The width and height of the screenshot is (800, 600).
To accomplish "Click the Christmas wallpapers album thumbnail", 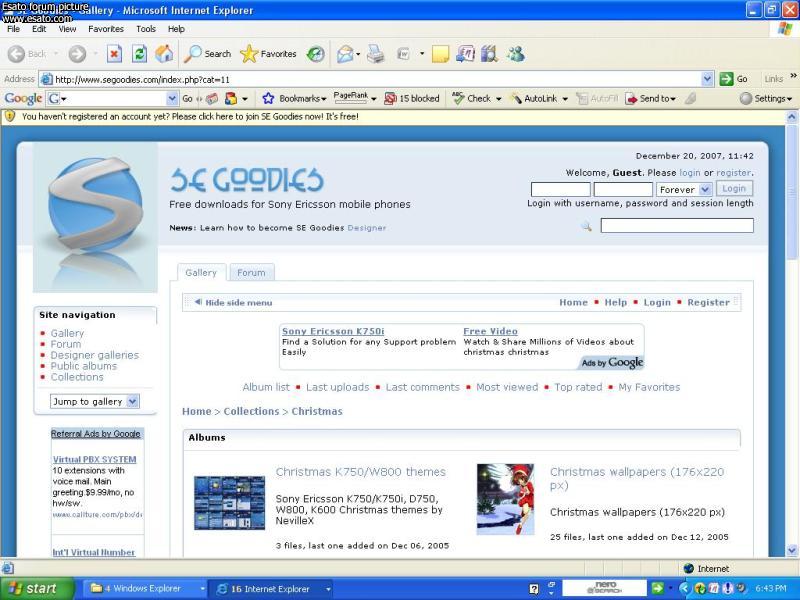I will pos(505,499).
